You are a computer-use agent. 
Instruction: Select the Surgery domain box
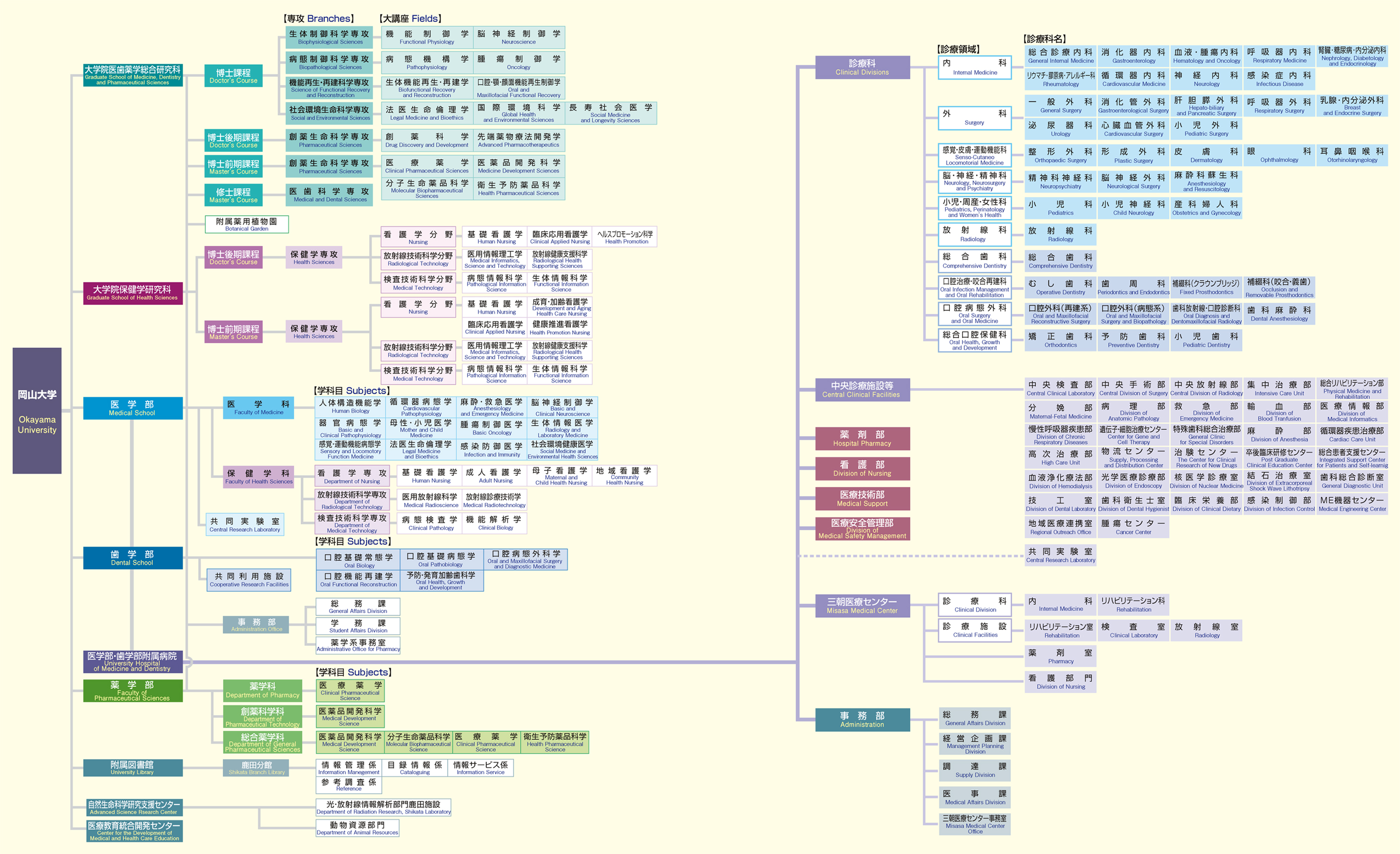click(975, 118)
